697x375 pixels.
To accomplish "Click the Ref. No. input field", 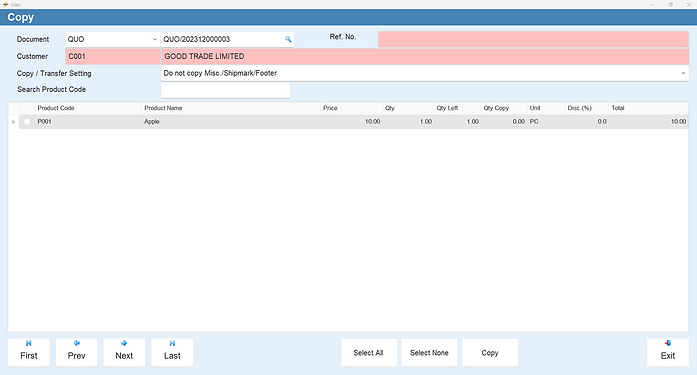I will point(533,39).
